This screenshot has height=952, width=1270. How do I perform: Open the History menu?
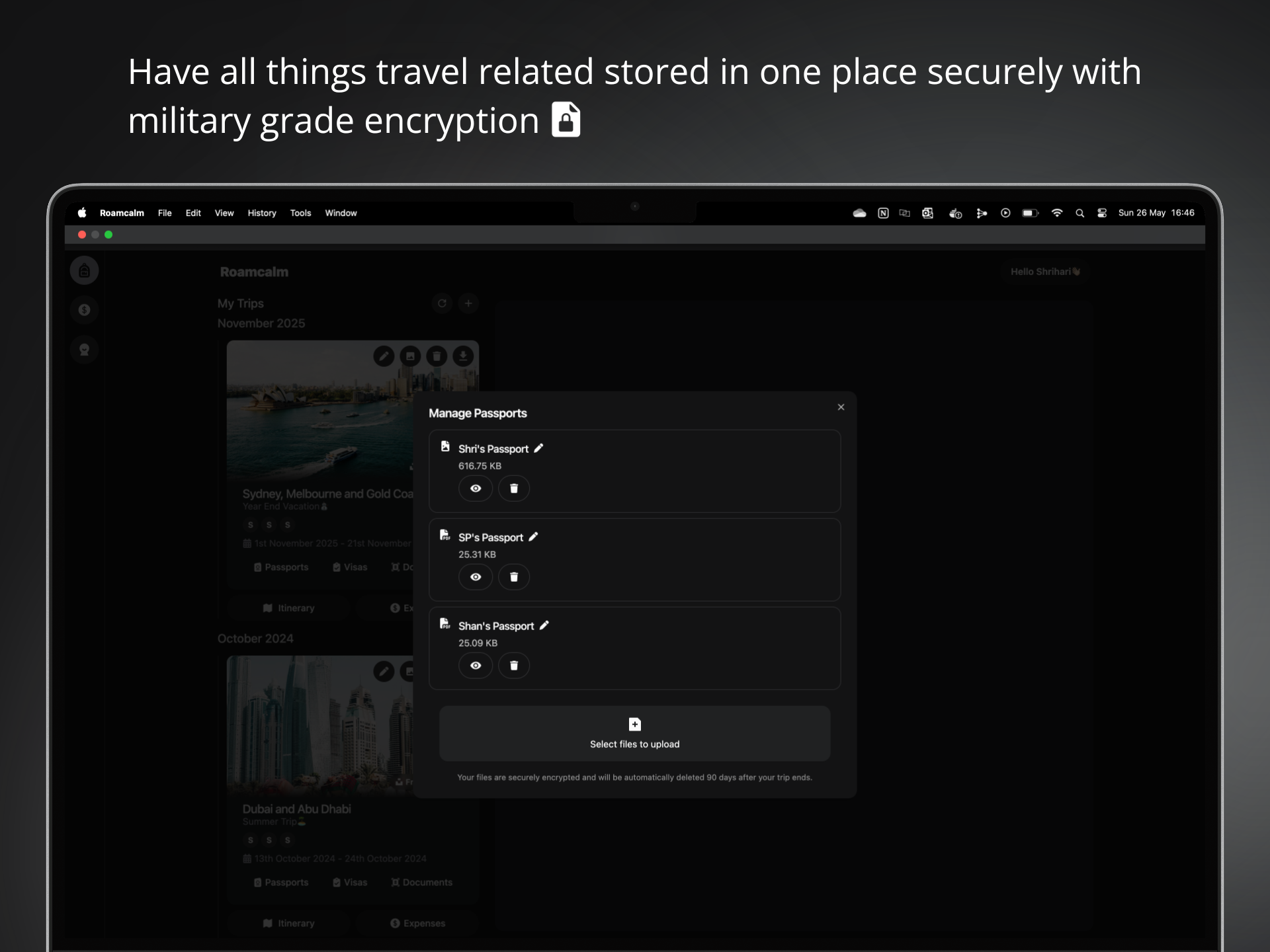[262, 213]
